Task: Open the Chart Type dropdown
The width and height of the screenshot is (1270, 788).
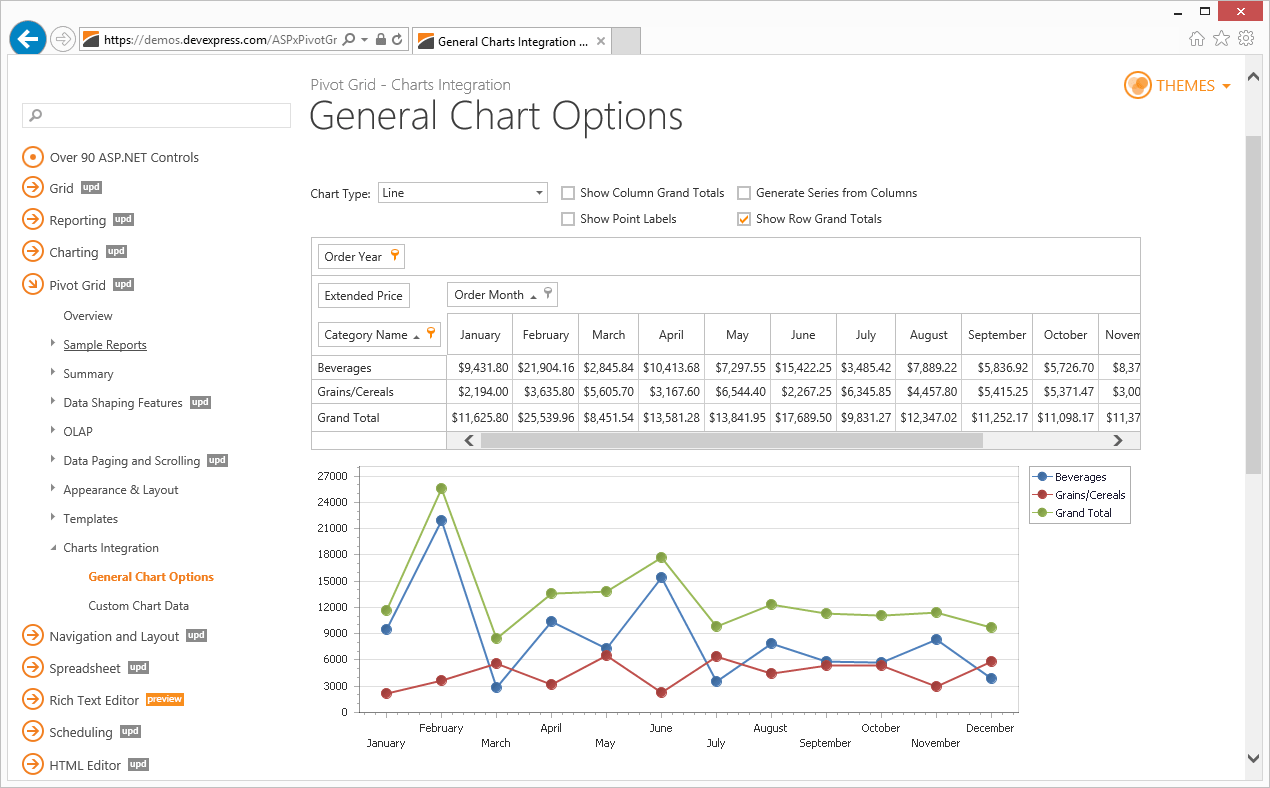Action: [x=539, y=192]
